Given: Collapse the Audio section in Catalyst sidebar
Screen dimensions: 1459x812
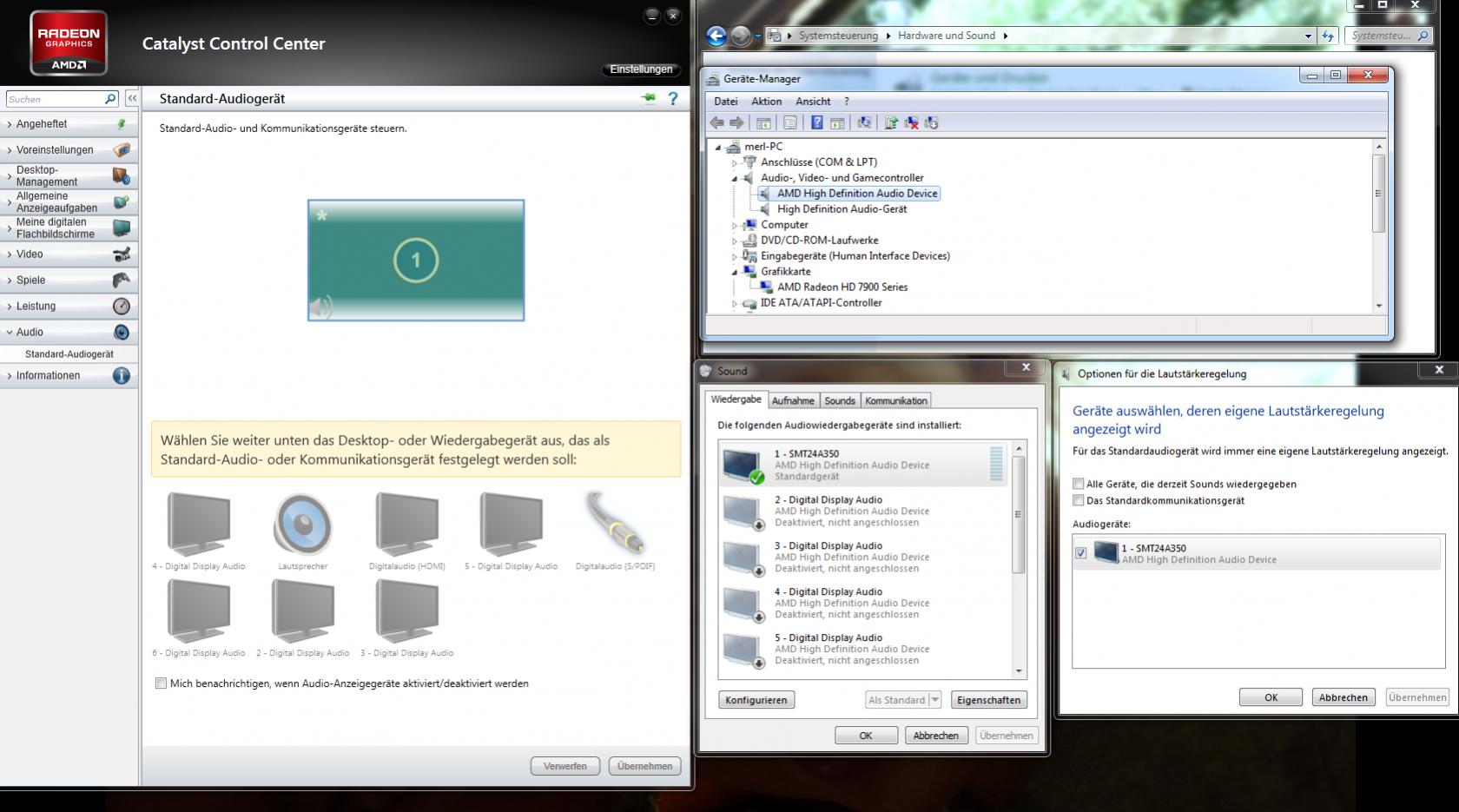Looking at the screenshot, I should tap(69, 333).
